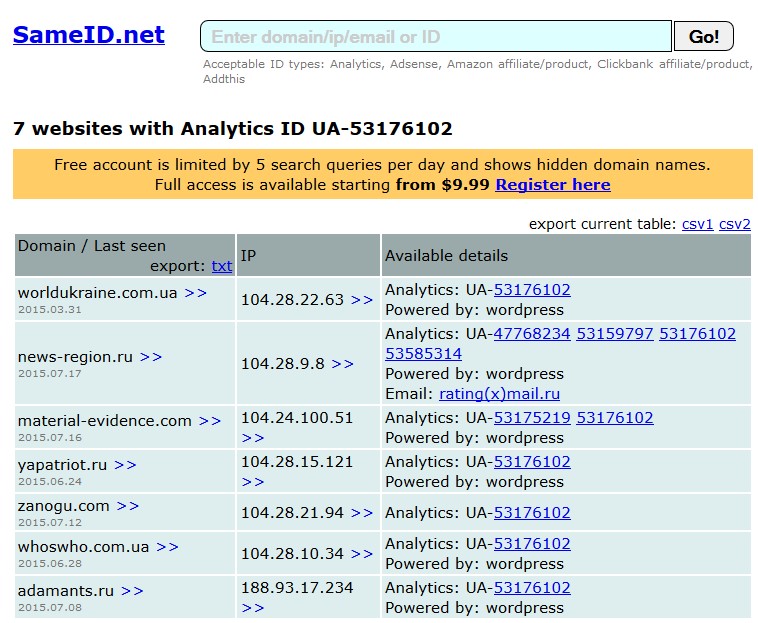Open the Register here link
The width and height of the screenshot is (758, 623).
pos(552,185)
